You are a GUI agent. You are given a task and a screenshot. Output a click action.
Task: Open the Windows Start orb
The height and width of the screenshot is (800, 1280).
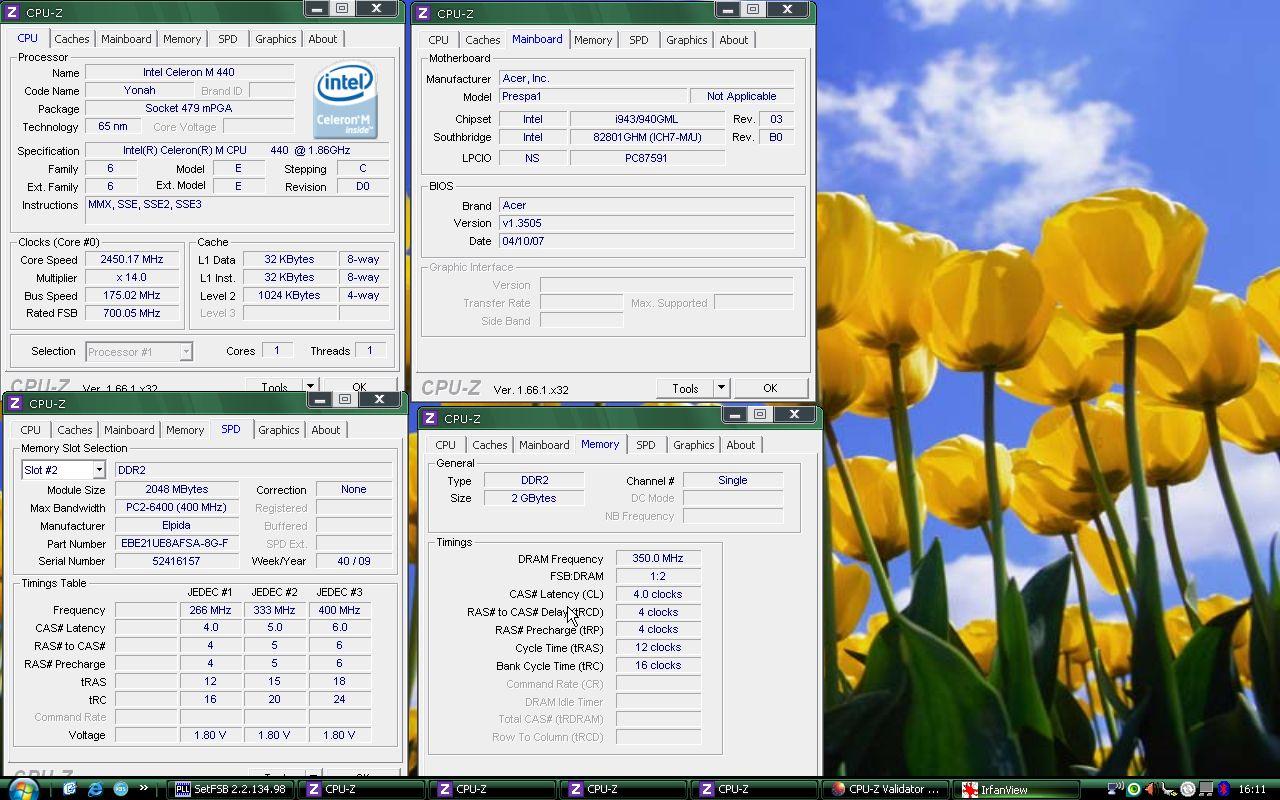[22, 789]
